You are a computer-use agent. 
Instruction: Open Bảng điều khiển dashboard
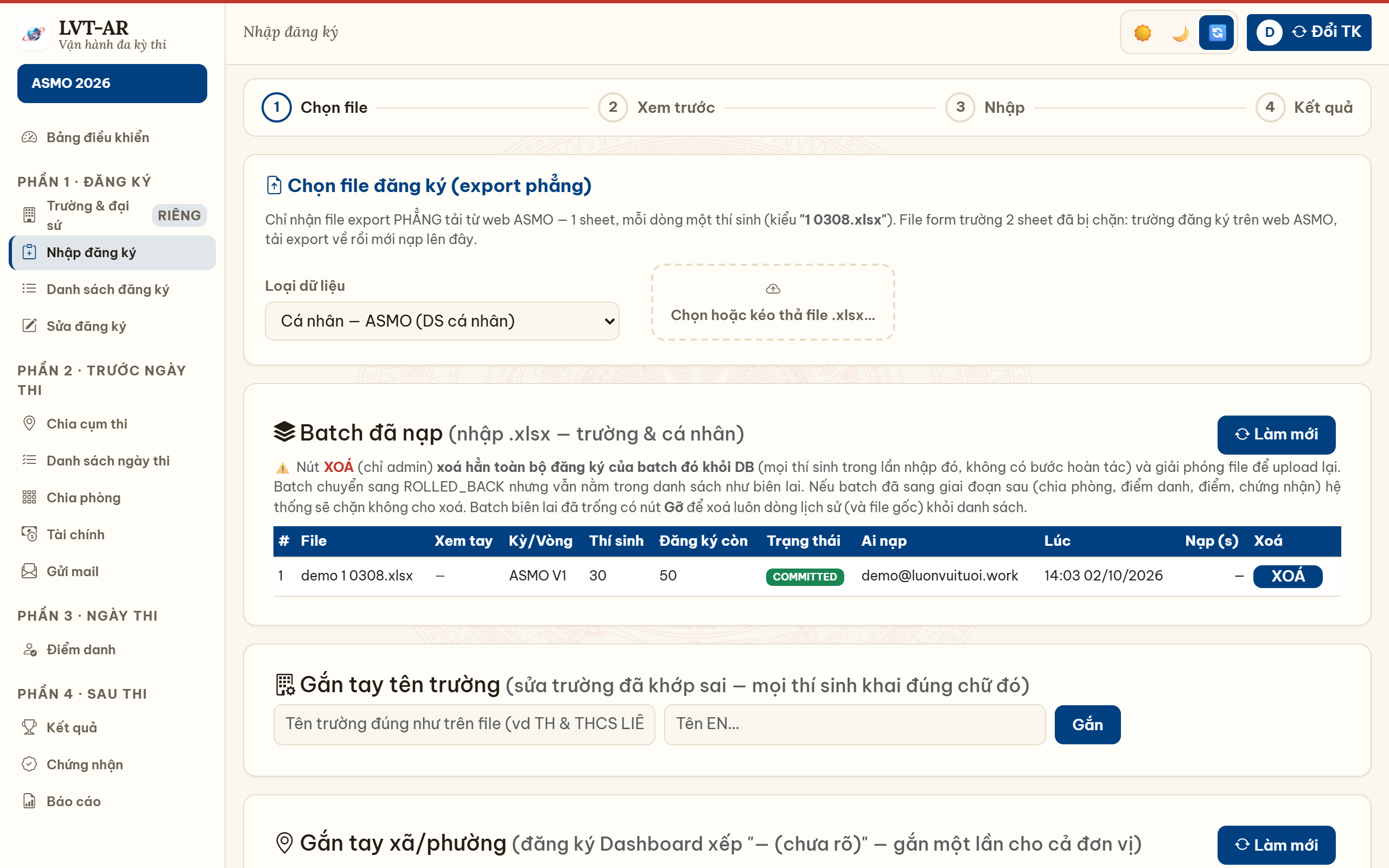tap(112, 137)
